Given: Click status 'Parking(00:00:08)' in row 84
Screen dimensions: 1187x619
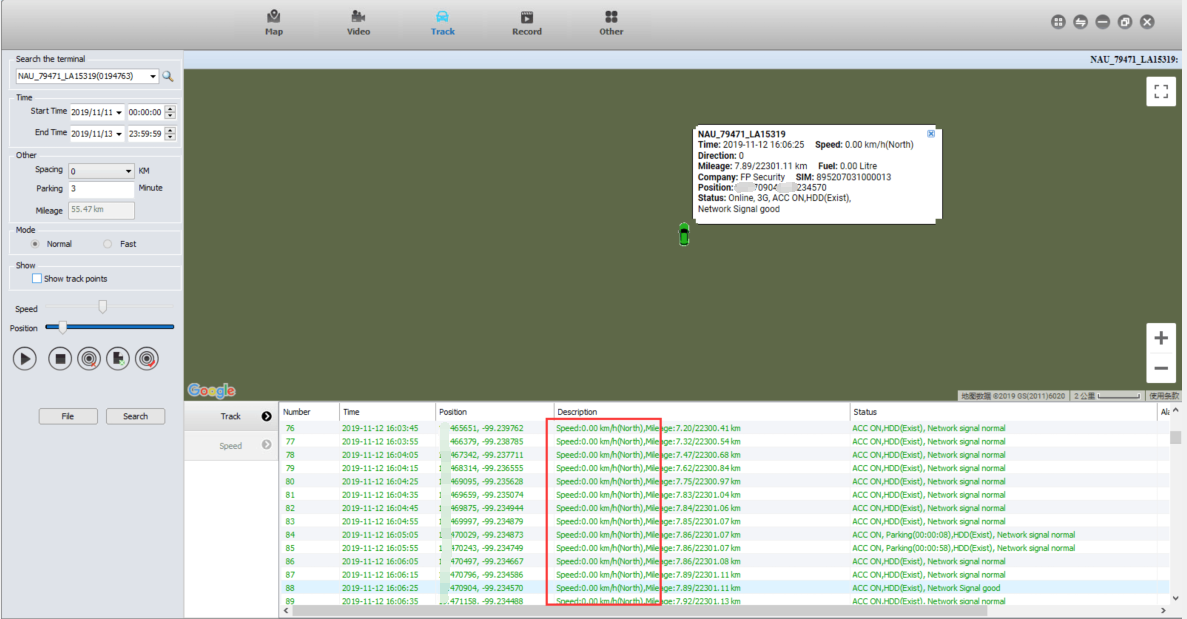Looking at the screenshot, I should point(918,534).
